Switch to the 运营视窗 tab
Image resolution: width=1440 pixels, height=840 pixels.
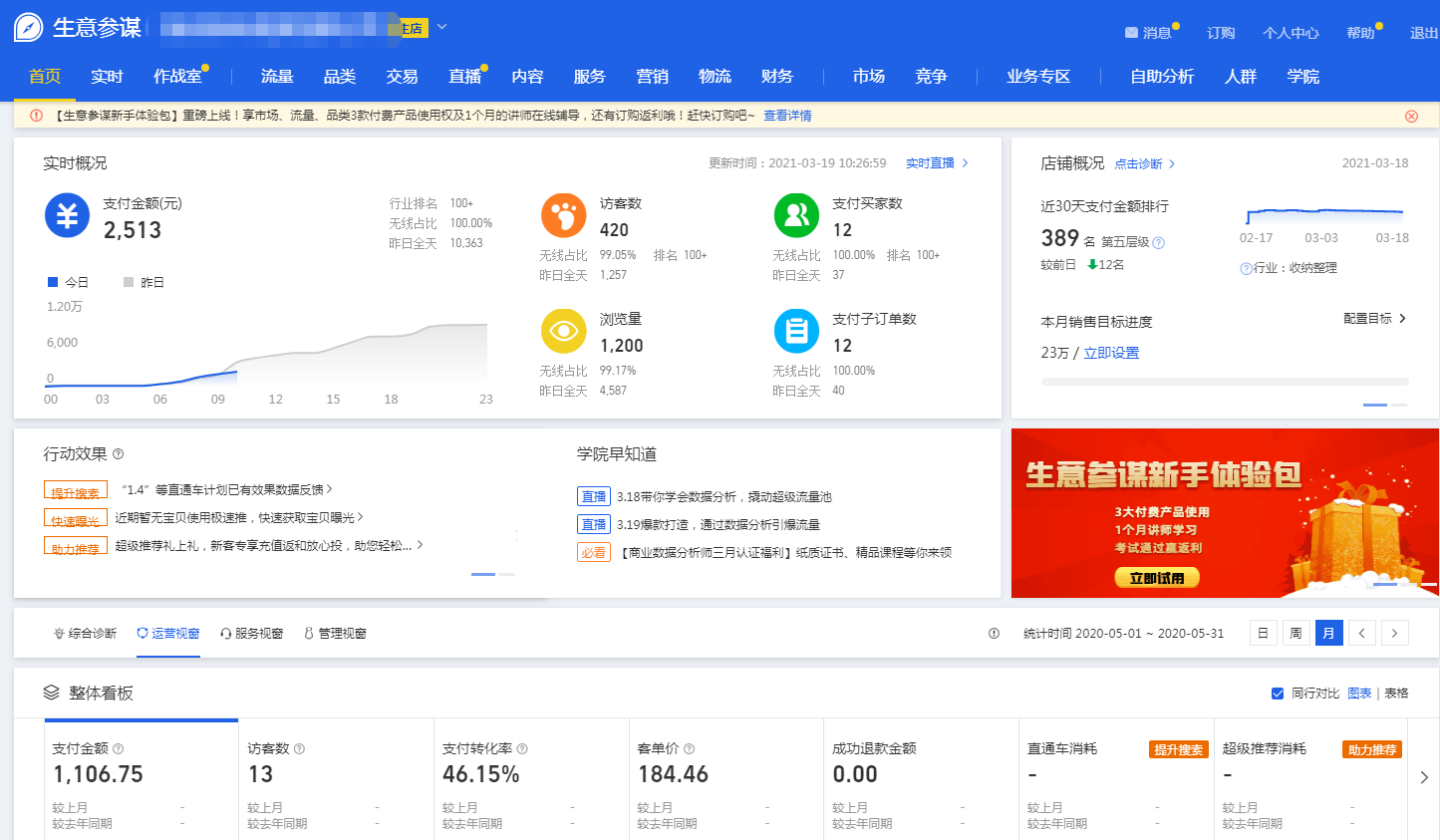168,634
